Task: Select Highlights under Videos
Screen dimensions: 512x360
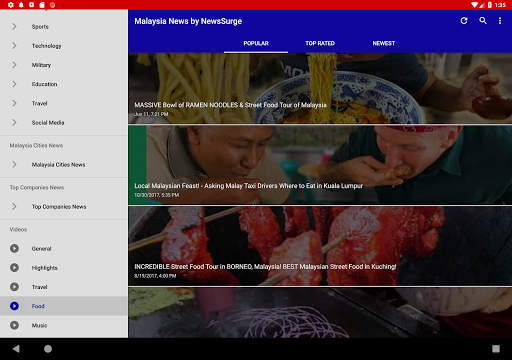Action: click(64, 268)
